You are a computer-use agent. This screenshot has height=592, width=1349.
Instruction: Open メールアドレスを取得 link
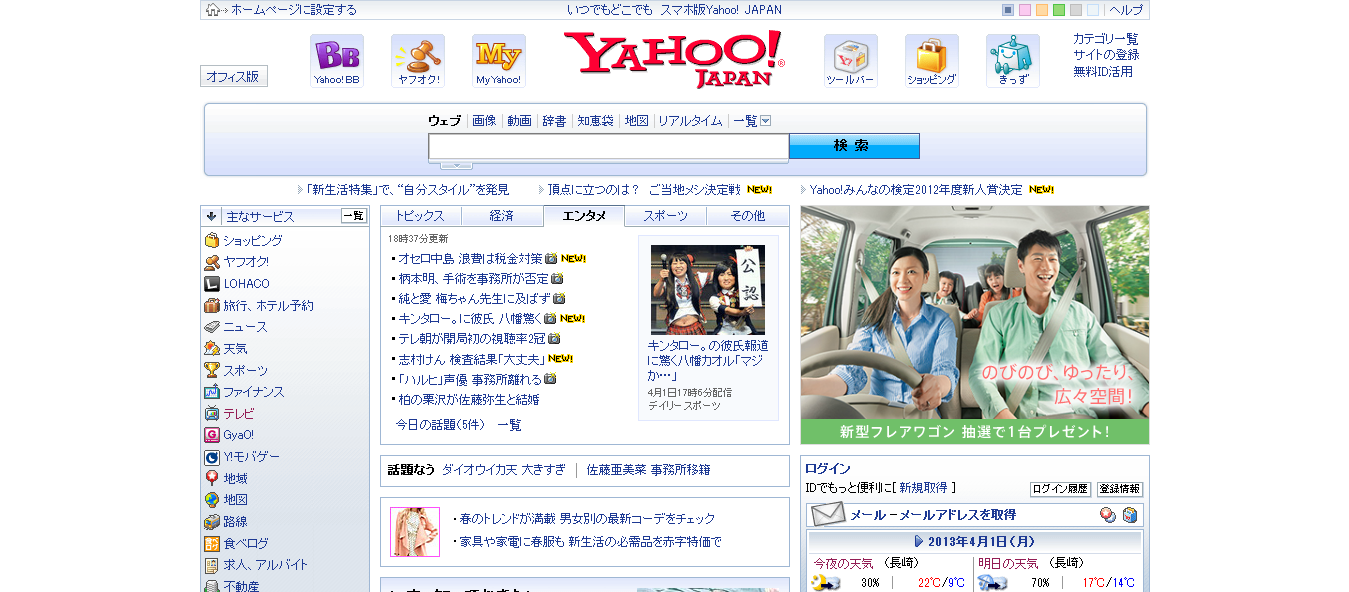[957, 515]
